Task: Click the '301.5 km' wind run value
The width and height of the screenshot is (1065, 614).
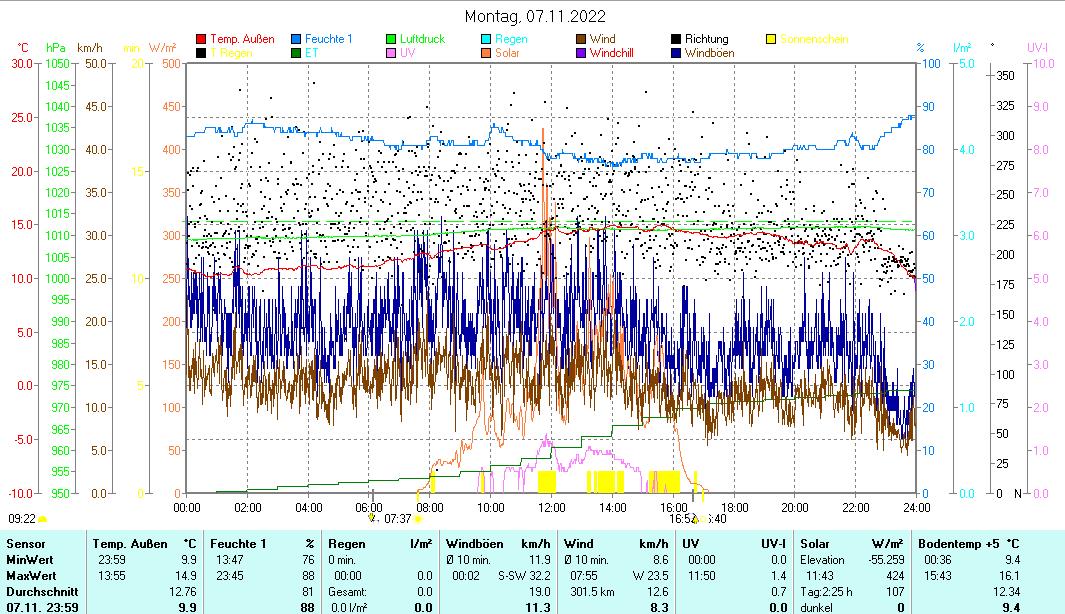Action: pos(592,592)
